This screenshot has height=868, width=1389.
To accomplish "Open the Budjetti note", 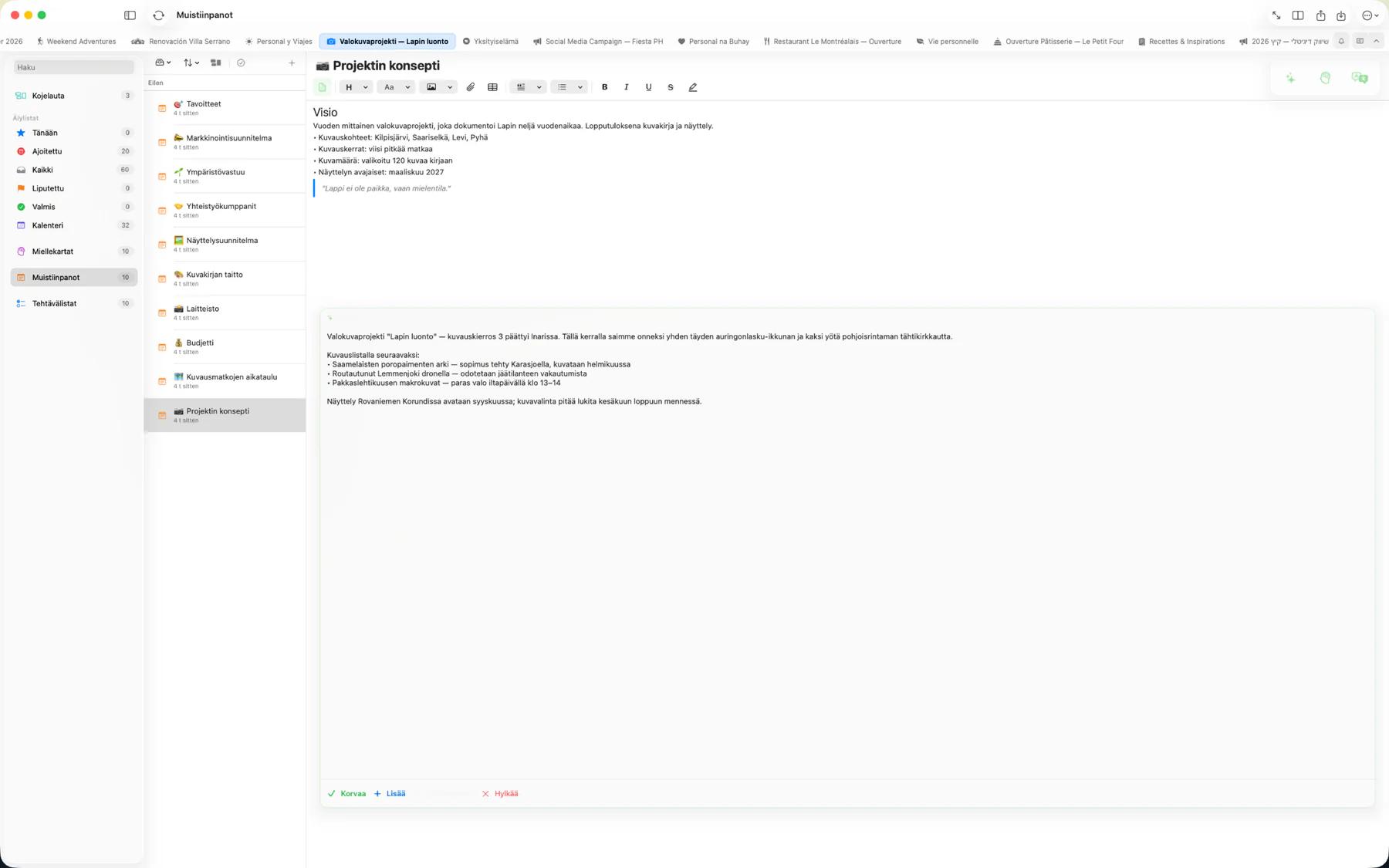I will point(225,347).
